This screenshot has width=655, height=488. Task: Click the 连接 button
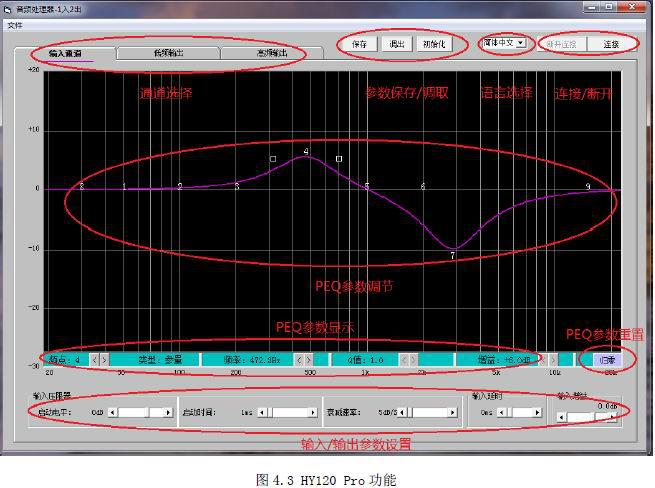click(x=610, y=44)
